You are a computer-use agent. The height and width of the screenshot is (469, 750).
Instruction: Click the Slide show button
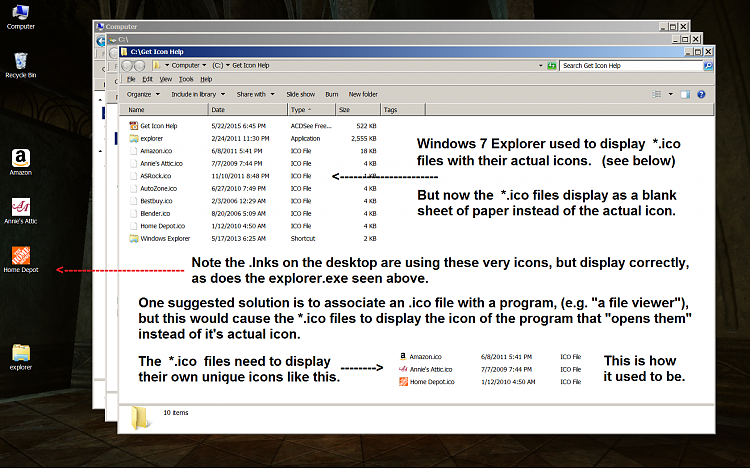tap(300, 94)
